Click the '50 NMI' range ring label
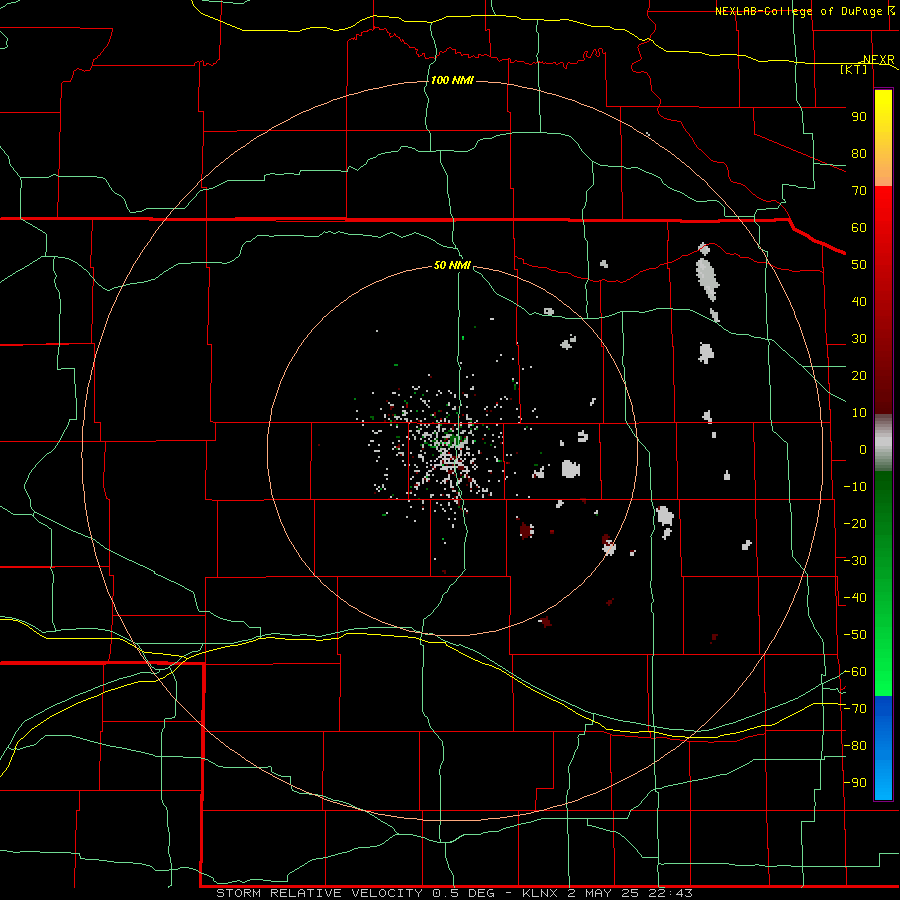Screen dimensions: 900x900 tap(452, 265)
